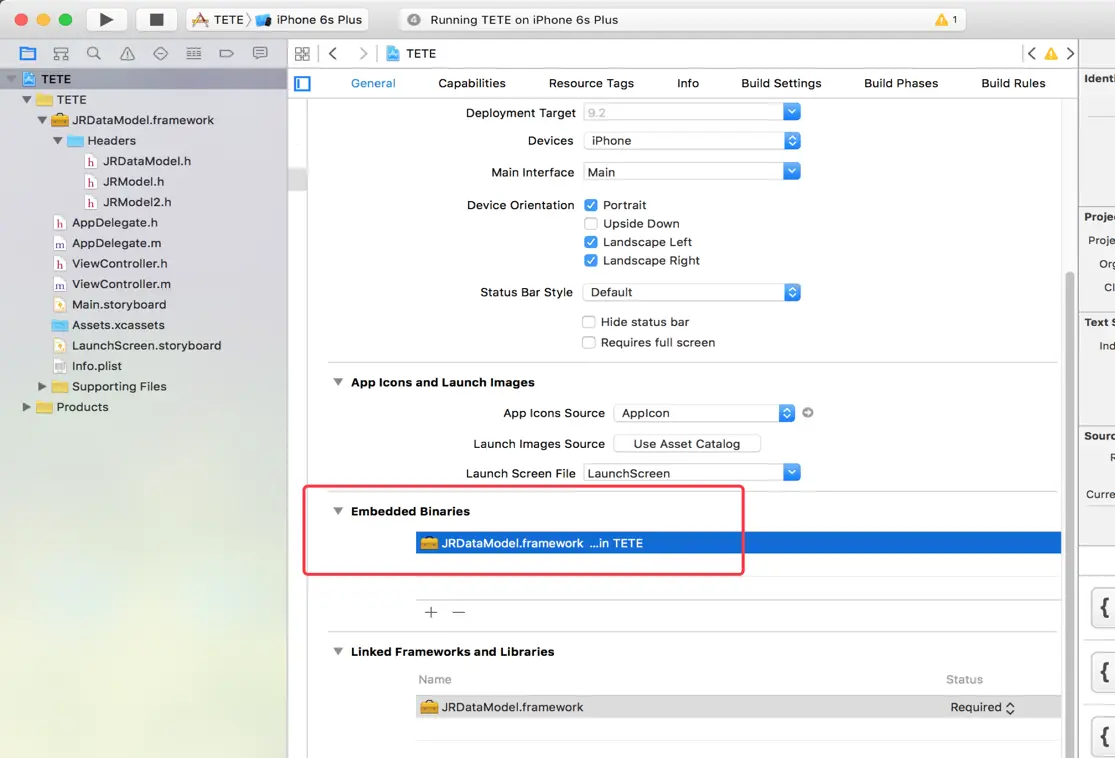The width and height of the screenshot is (1115, 758).
Task: Go back in editor history
Action: tap(333, 53)
